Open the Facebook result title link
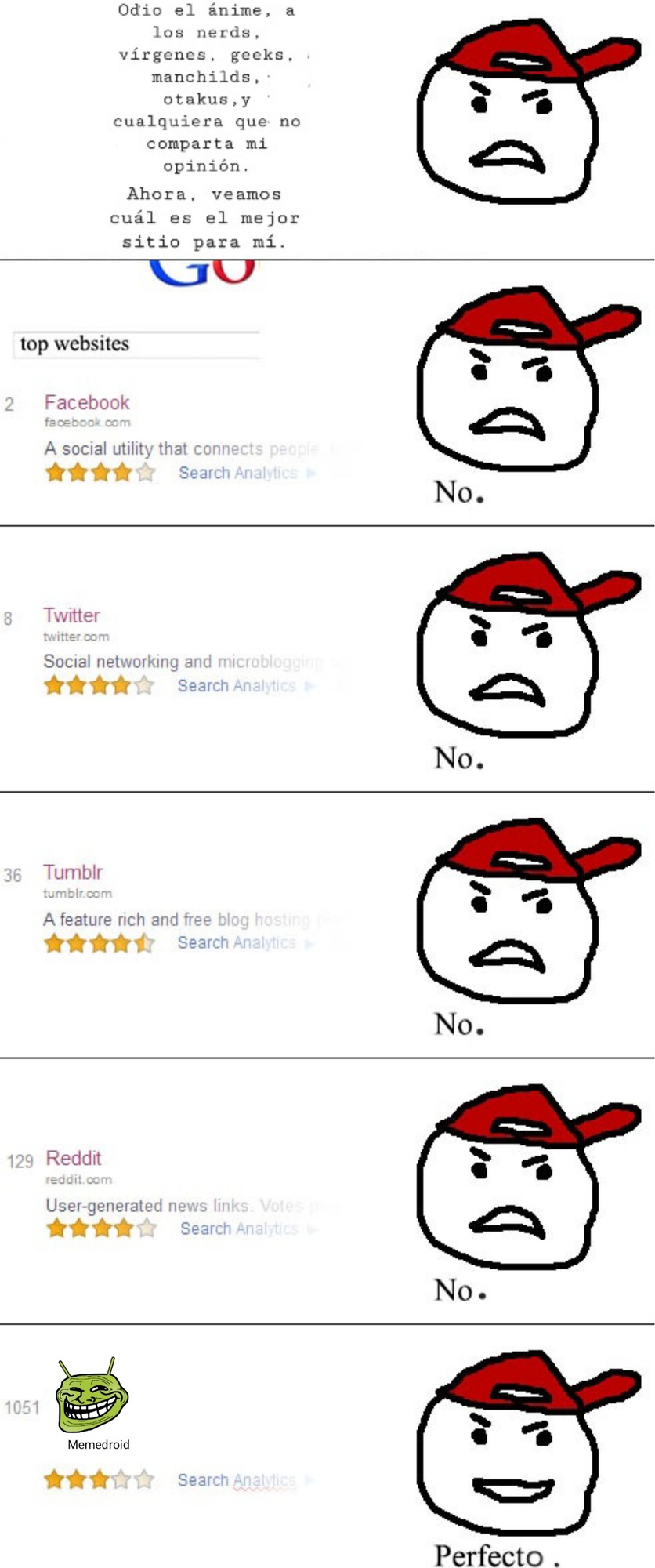The width and height of the screenshot is (655, 1568). click(x=87, y=402)
